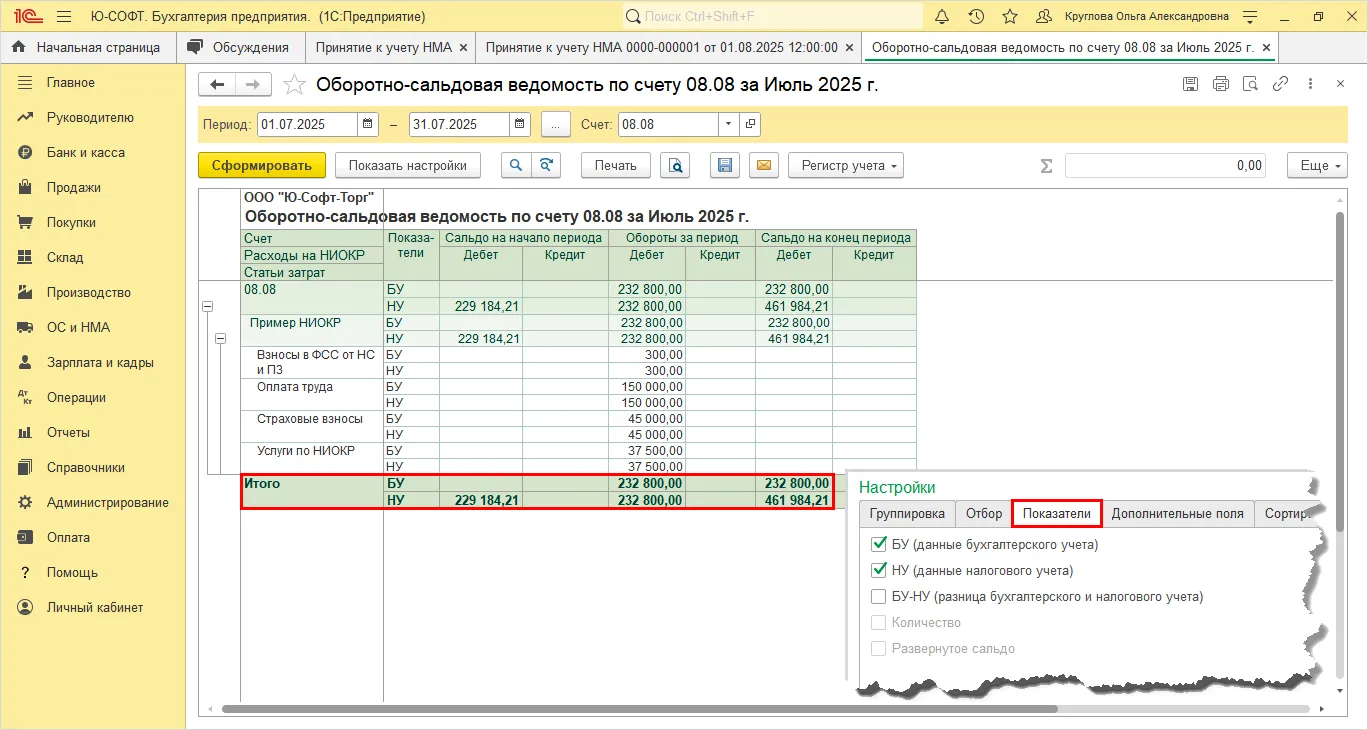Add report to favorites star icon
This screenshot has height=730, width=1368.
(x=294, y=85)
